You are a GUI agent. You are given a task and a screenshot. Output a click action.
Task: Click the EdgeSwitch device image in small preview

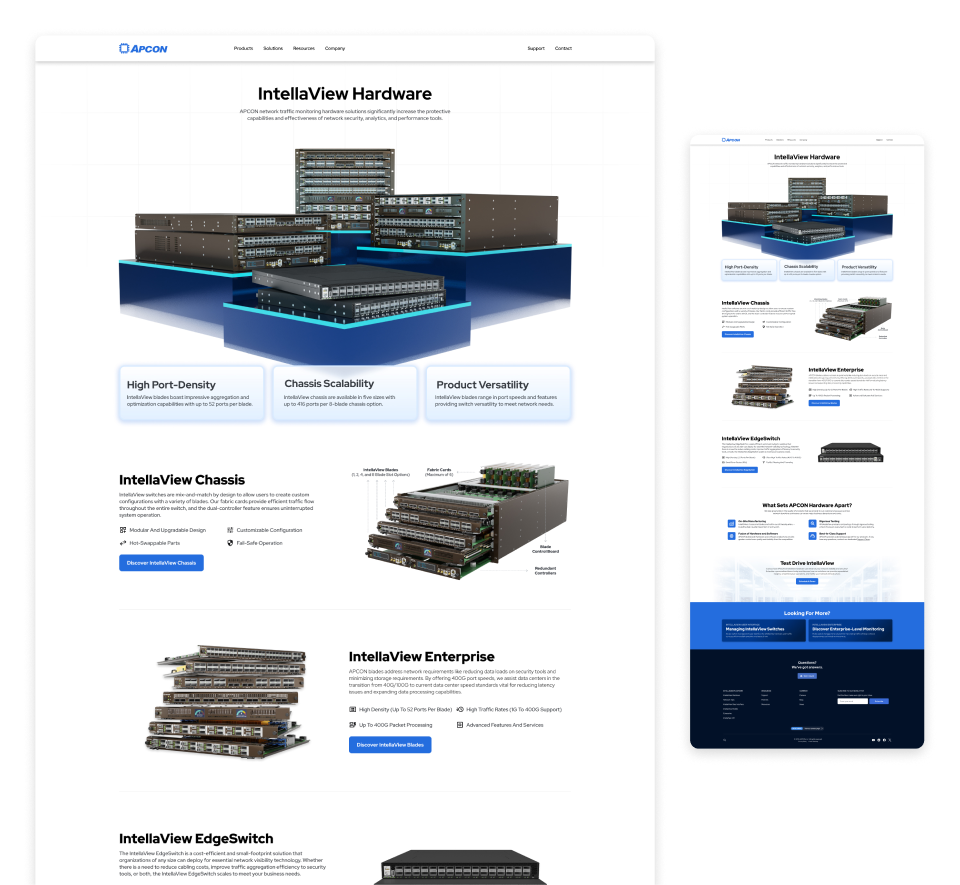pyautogui.click(x=851, y=453)
